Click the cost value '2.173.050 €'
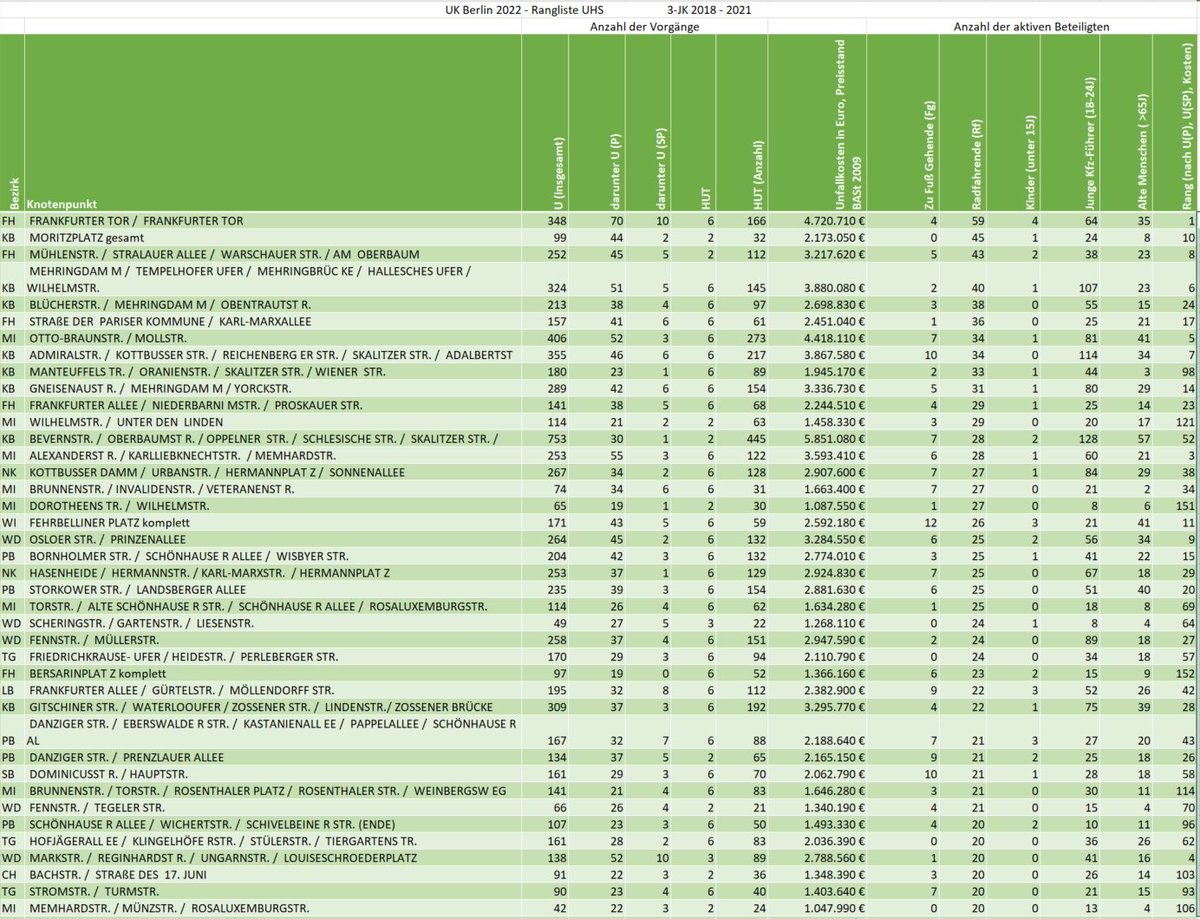The height and width of the screenshot is (919, 1200). pyautogui.click(x=834, y=238)
